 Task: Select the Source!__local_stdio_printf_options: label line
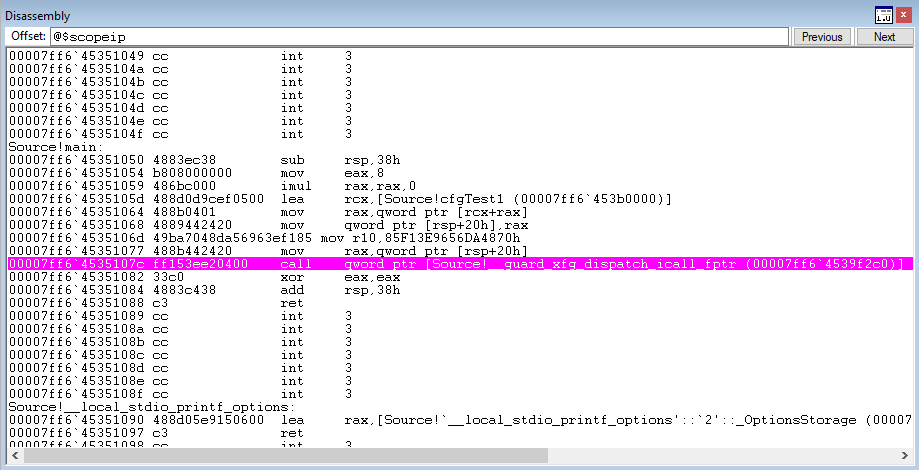(152, 407)
